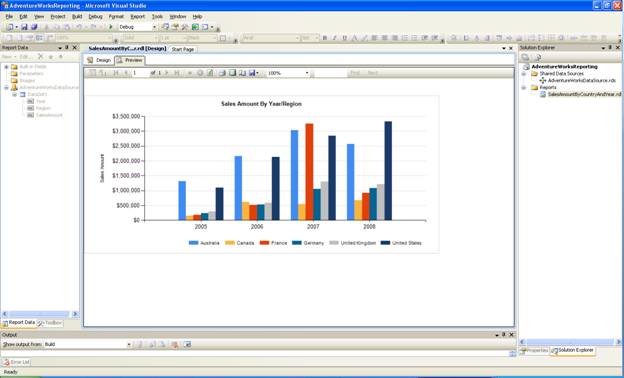This screenshot has width=624, height=378.
Task: Click the Properties Window icon in main toolbar
Action: pyautogui.click(x=176, y=27)
